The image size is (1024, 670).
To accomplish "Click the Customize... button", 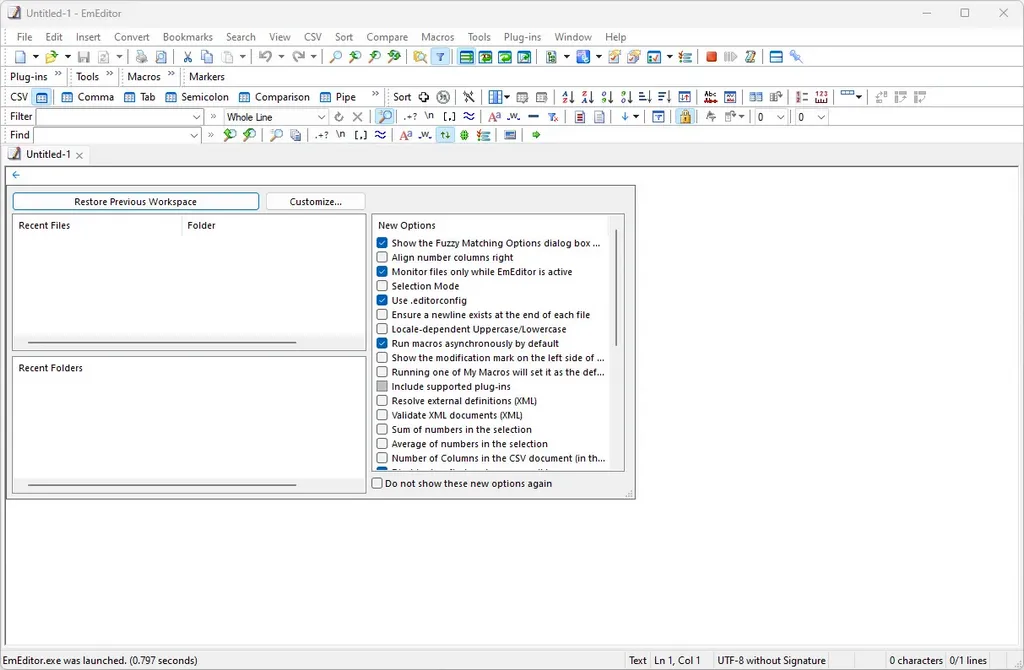I will click(x=315, y=202).
